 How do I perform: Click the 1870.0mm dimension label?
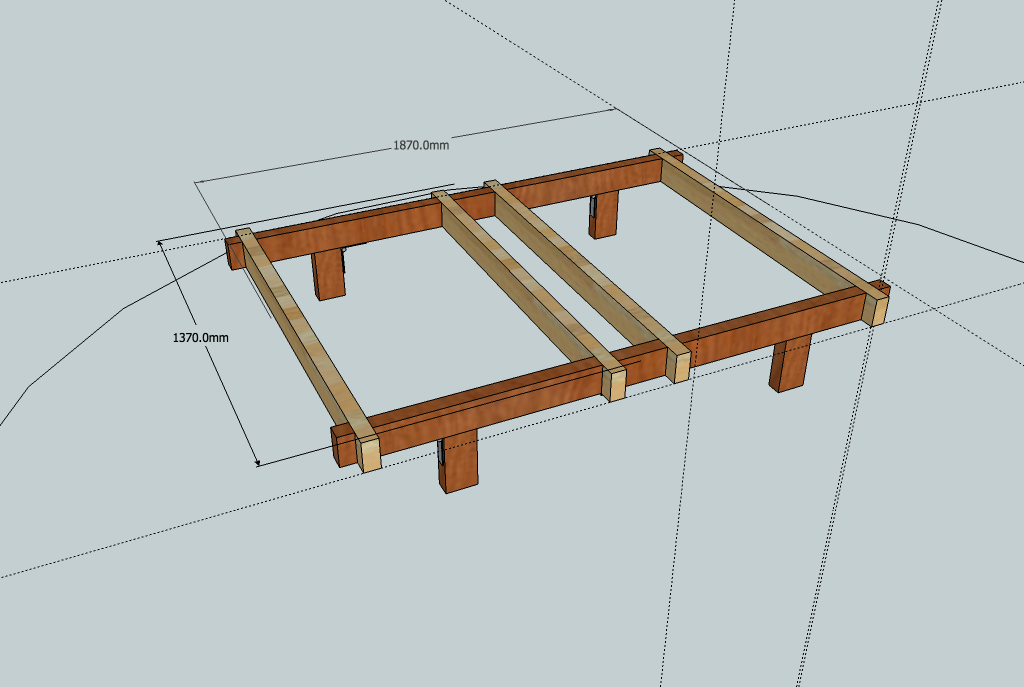pyautogui.click(x=420, y=145)
